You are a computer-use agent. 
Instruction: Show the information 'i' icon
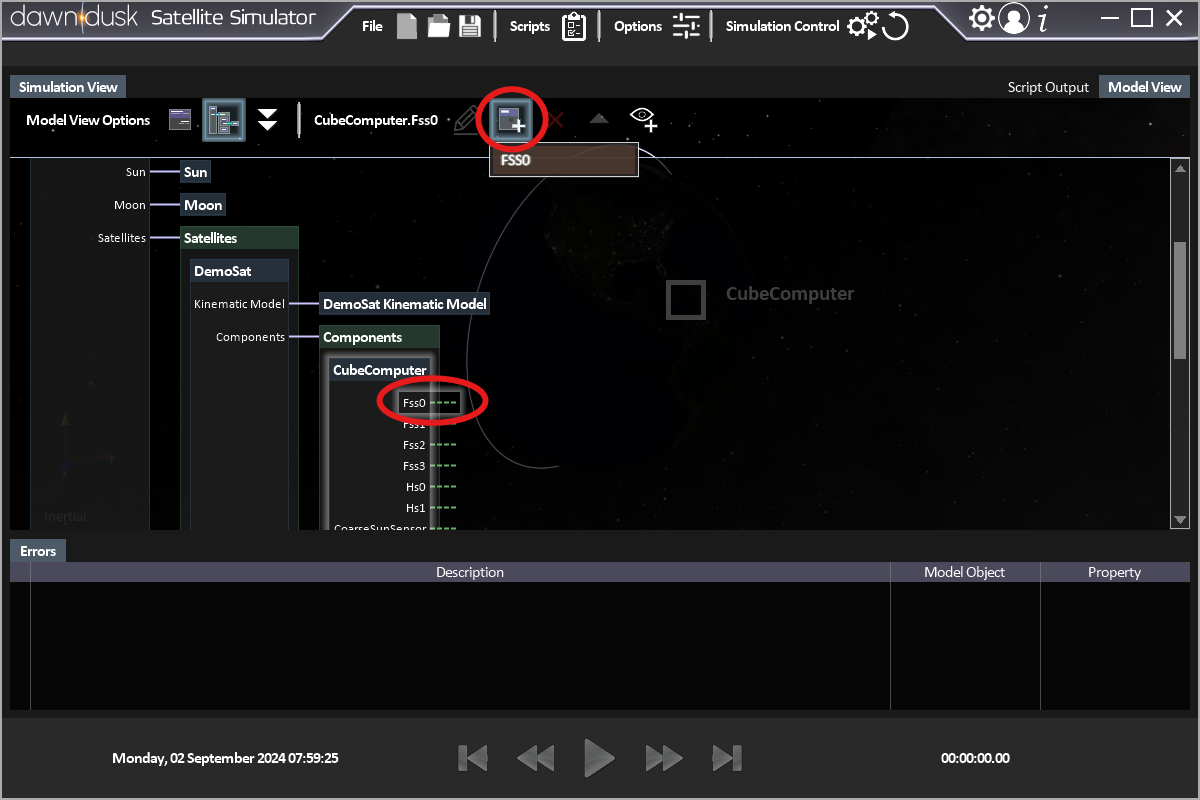(1043, 19)
